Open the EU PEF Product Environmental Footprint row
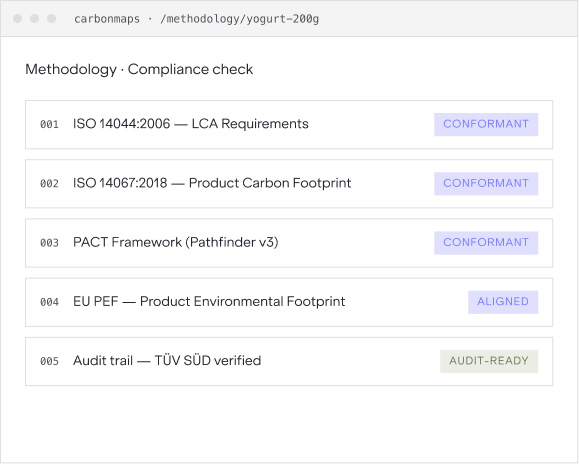 click(289, 302)
